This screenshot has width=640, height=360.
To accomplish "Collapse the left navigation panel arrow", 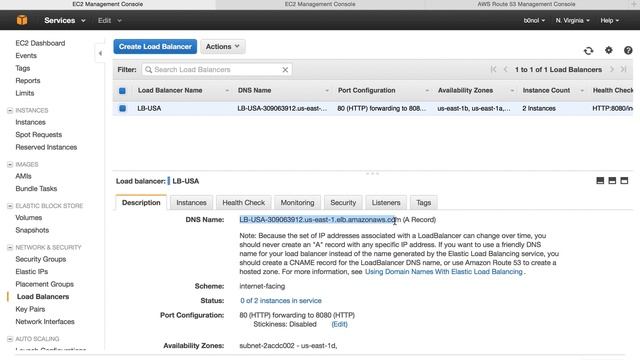I will click(x=100, y=53).
